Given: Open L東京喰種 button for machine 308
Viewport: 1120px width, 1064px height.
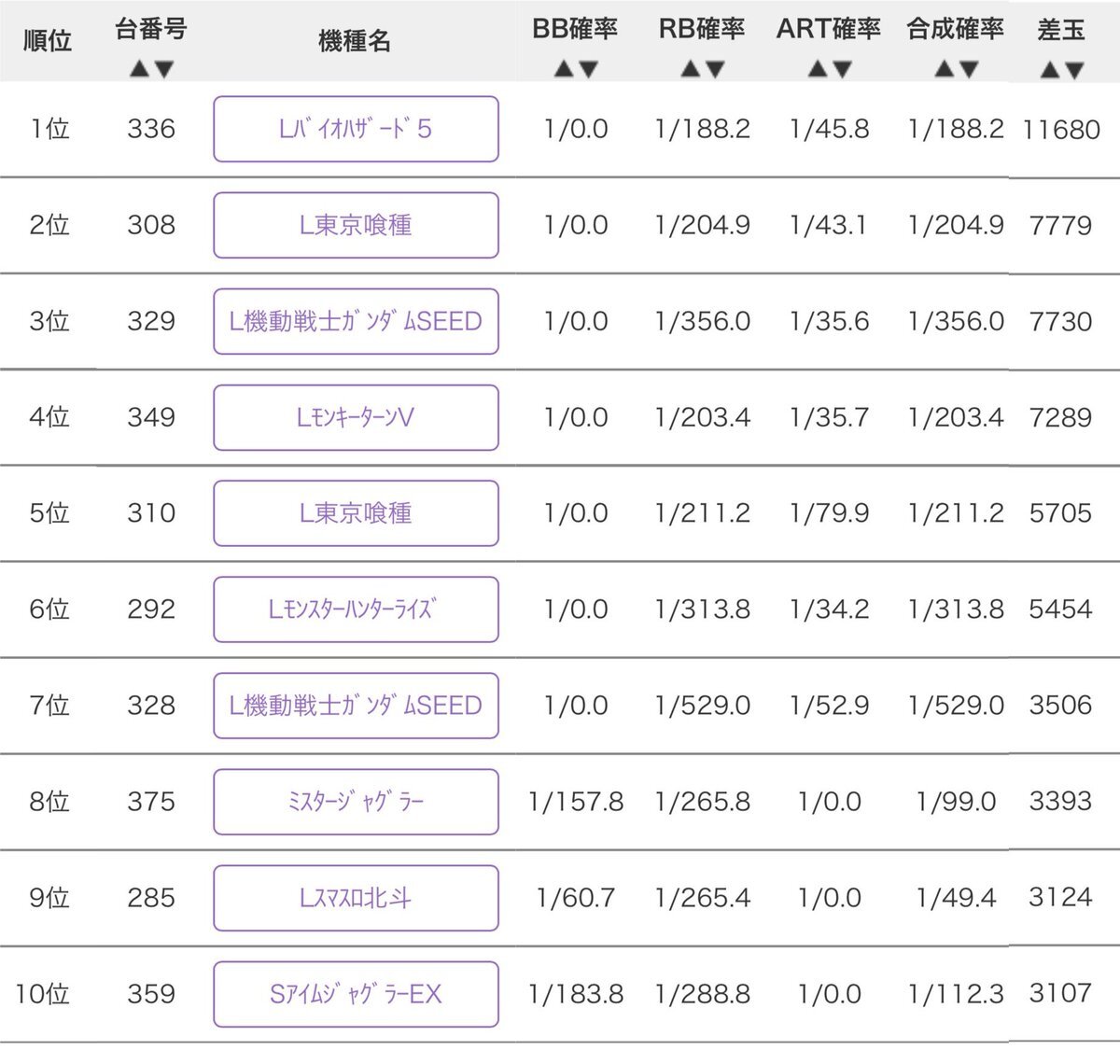Looking at the screenshot, I should [x=356, y=225].
